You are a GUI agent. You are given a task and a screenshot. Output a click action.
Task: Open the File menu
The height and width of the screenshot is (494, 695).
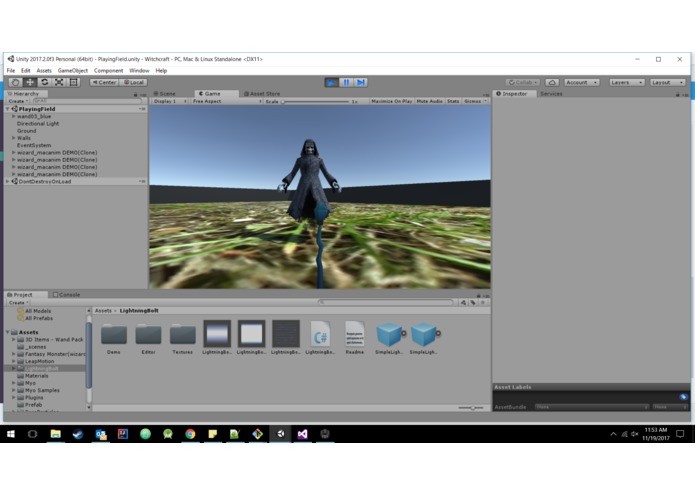point(11,70)
